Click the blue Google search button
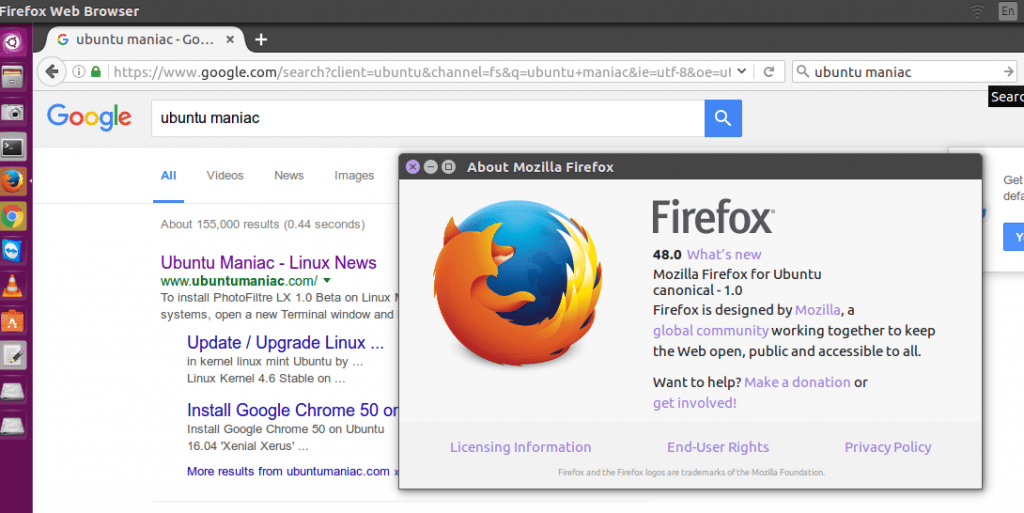Image resolution: width=1024 pixels, height=513 pixels. tap(723, 118)
